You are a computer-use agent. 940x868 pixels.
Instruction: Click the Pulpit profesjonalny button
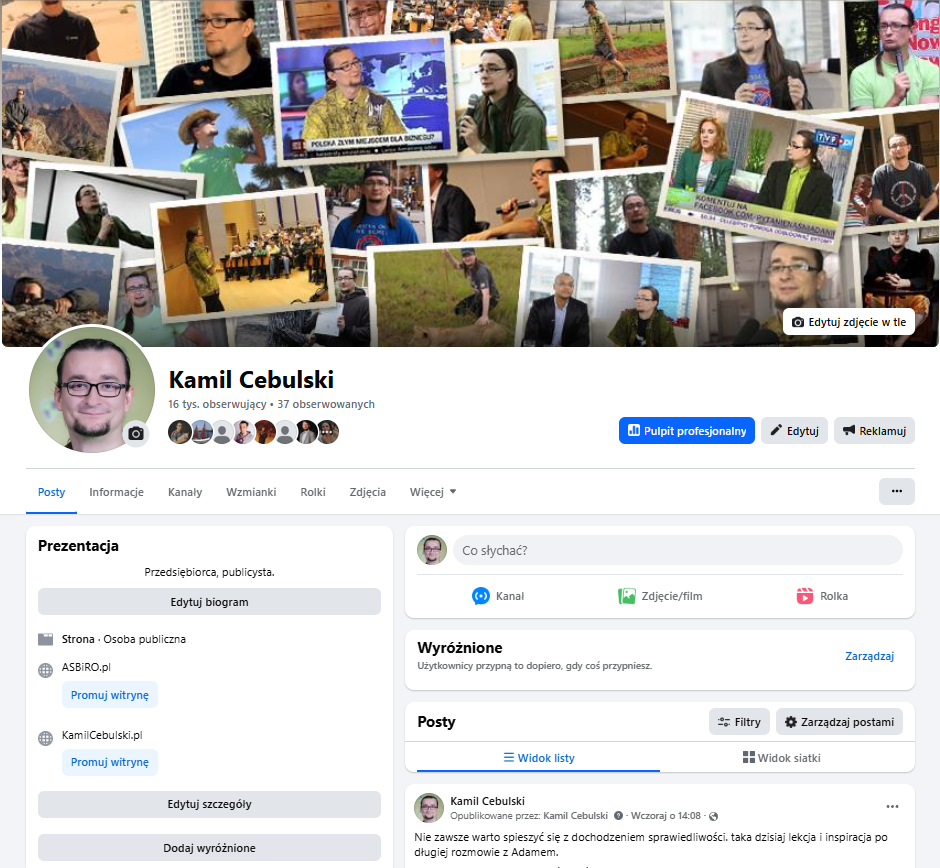pyautogui.click(x=686, y=431)
